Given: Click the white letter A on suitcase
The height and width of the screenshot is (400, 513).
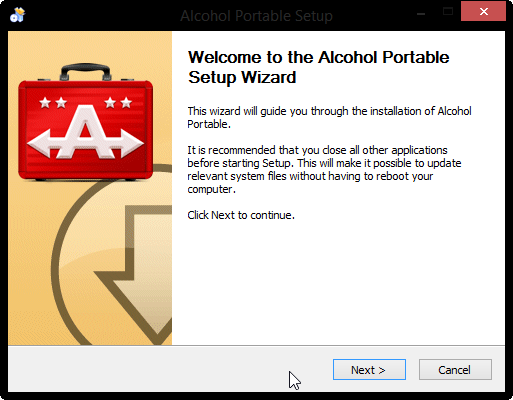Looking at the screenshot, I should [x=85, y=131].
